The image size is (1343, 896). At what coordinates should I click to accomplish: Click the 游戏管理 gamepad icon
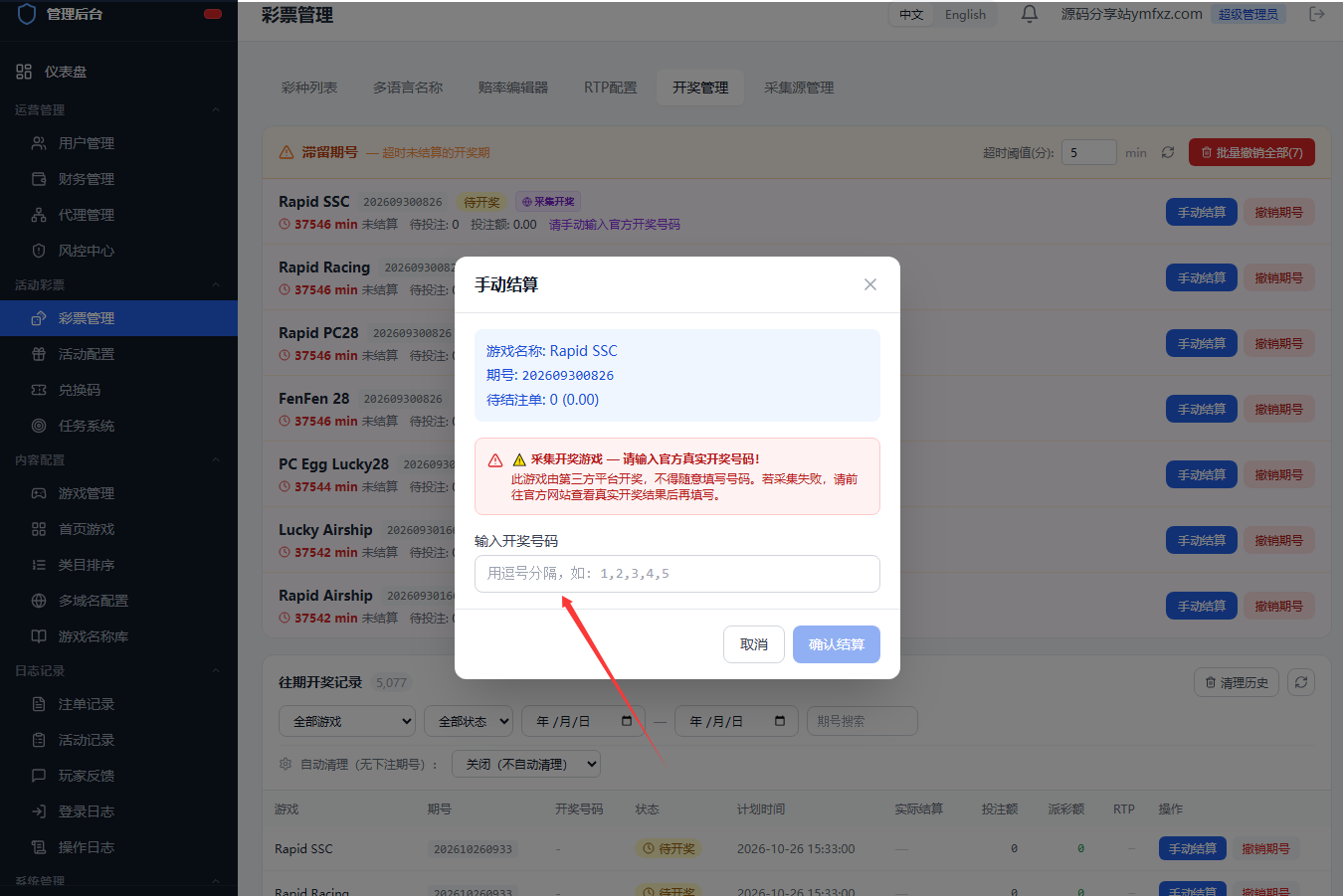(39, 493)
